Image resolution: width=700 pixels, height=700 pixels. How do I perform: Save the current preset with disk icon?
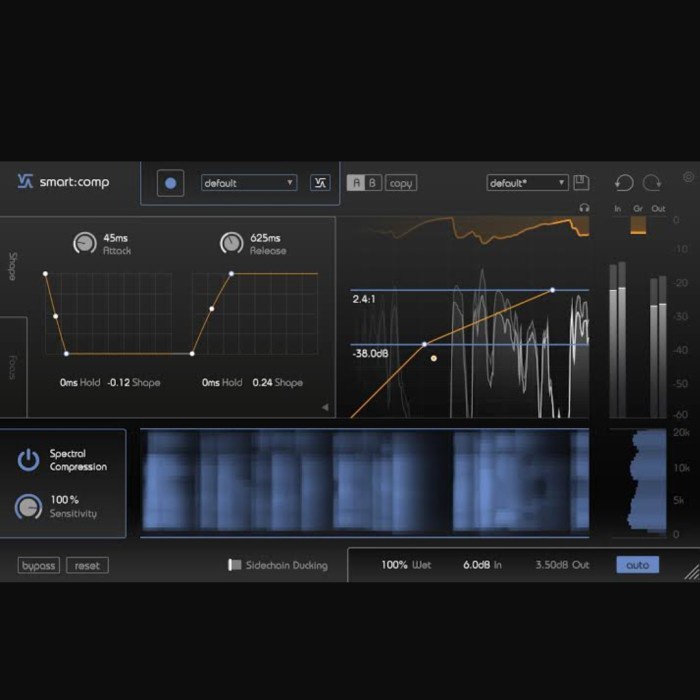click(582, 183)
